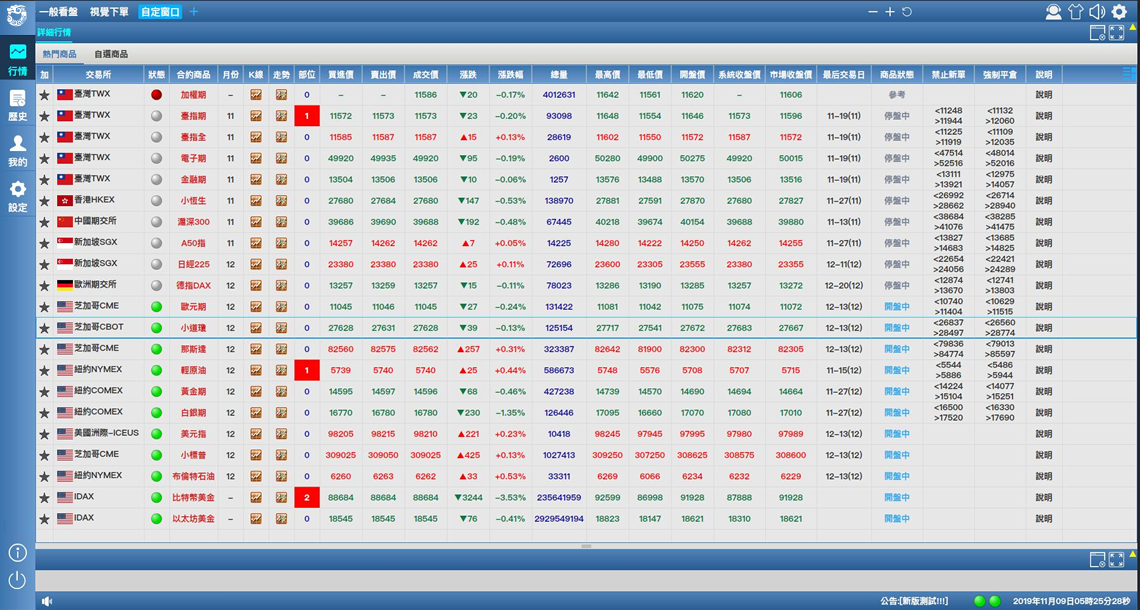Toggle favorite star for 比特幣美金 row
This screenshot has width=1140, height=610.
coord(44,498)
